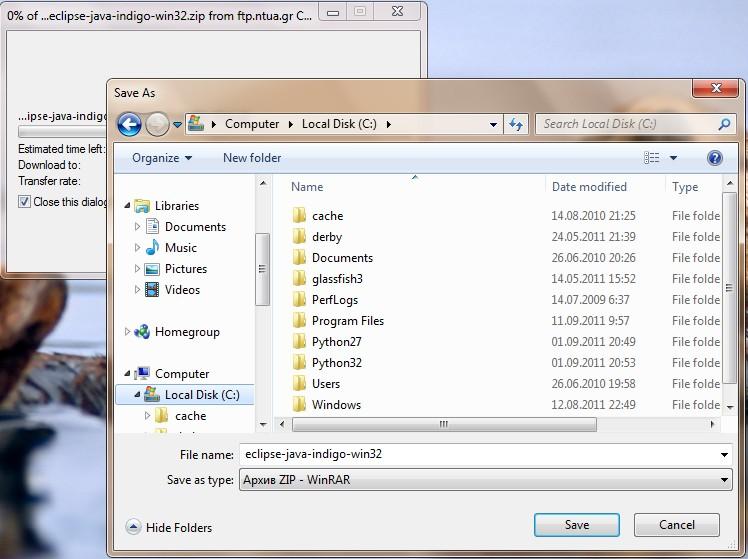Screen dimensions: 748x559
Task: Click the Refresh icon beside the address bar
Action: 516,124
